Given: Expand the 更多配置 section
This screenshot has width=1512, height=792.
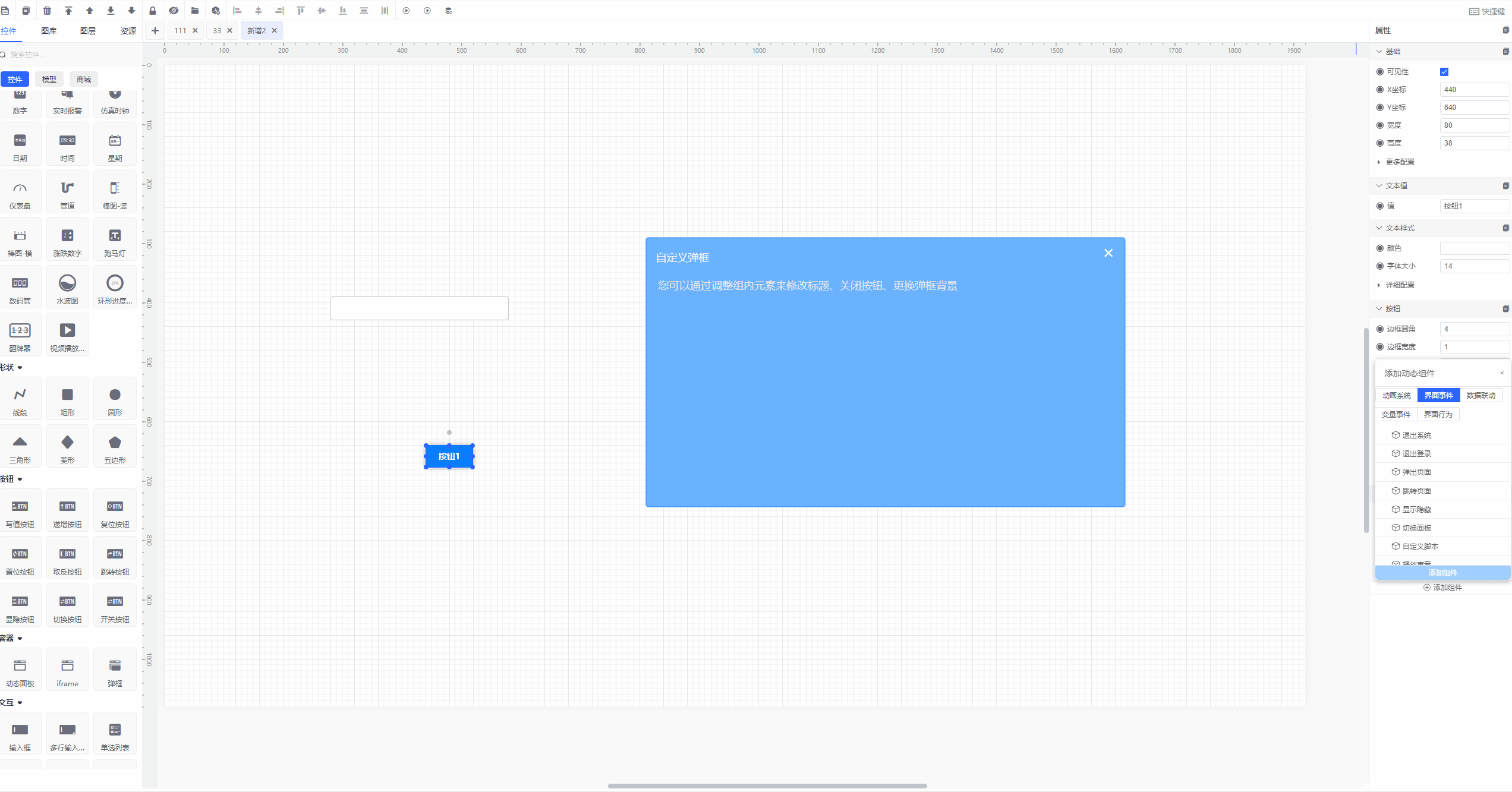Looking at the screenshot, I should (1399, 162).
